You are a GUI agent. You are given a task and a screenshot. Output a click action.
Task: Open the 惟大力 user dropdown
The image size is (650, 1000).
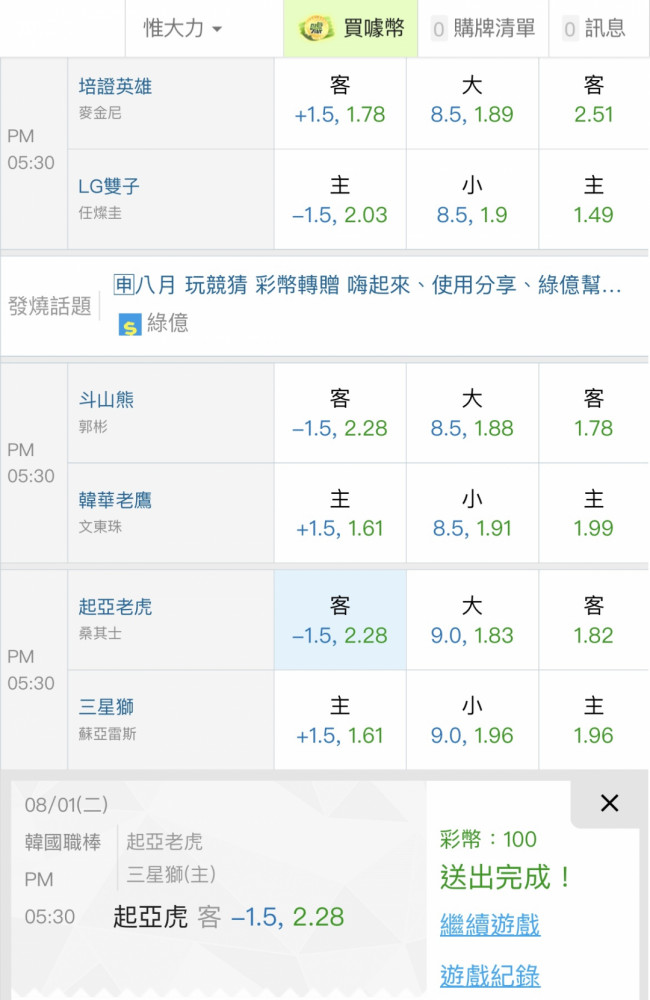tap(182, 28)
